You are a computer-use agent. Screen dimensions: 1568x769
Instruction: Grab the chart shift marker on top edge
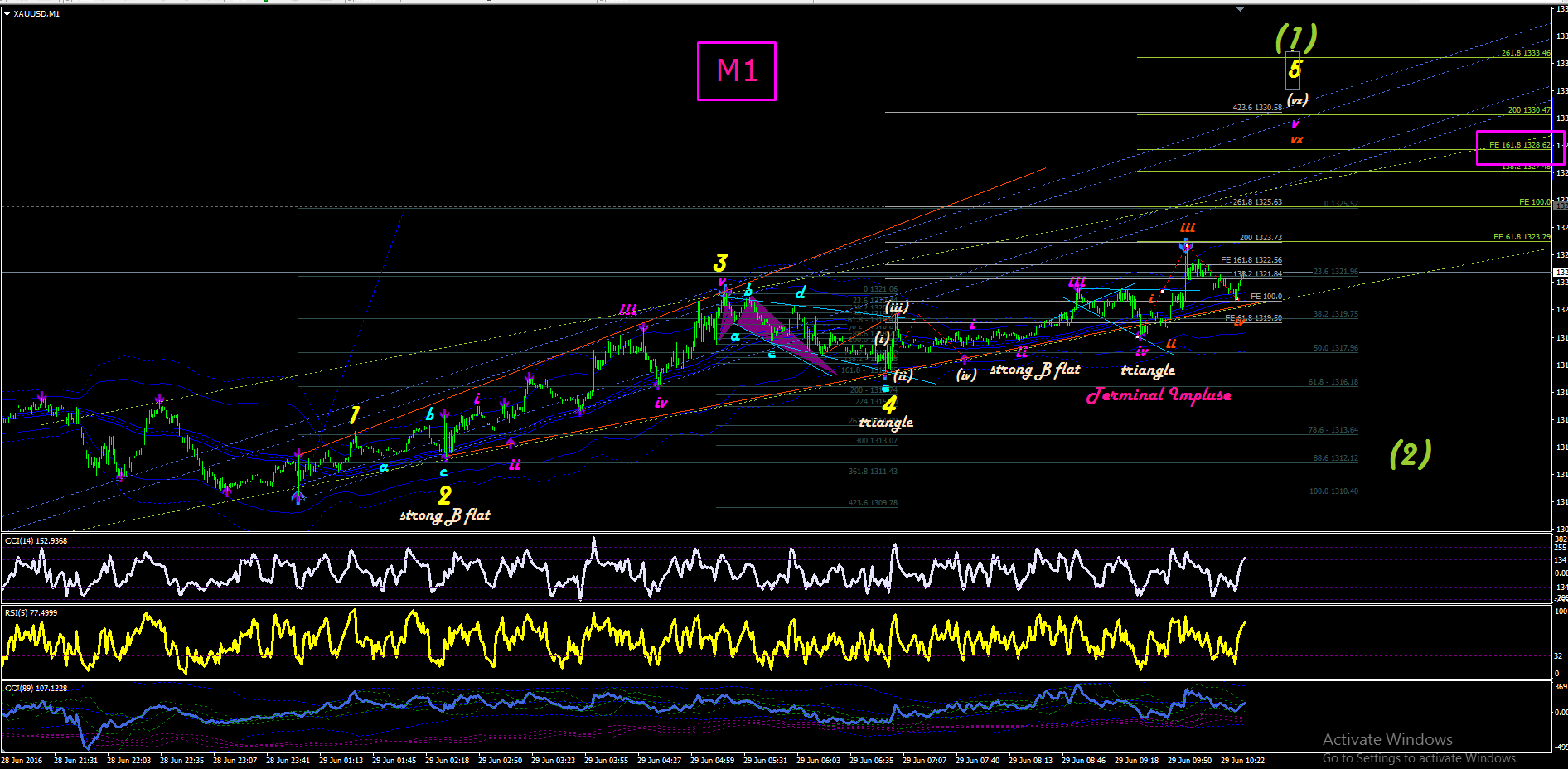click(1240, 9)
